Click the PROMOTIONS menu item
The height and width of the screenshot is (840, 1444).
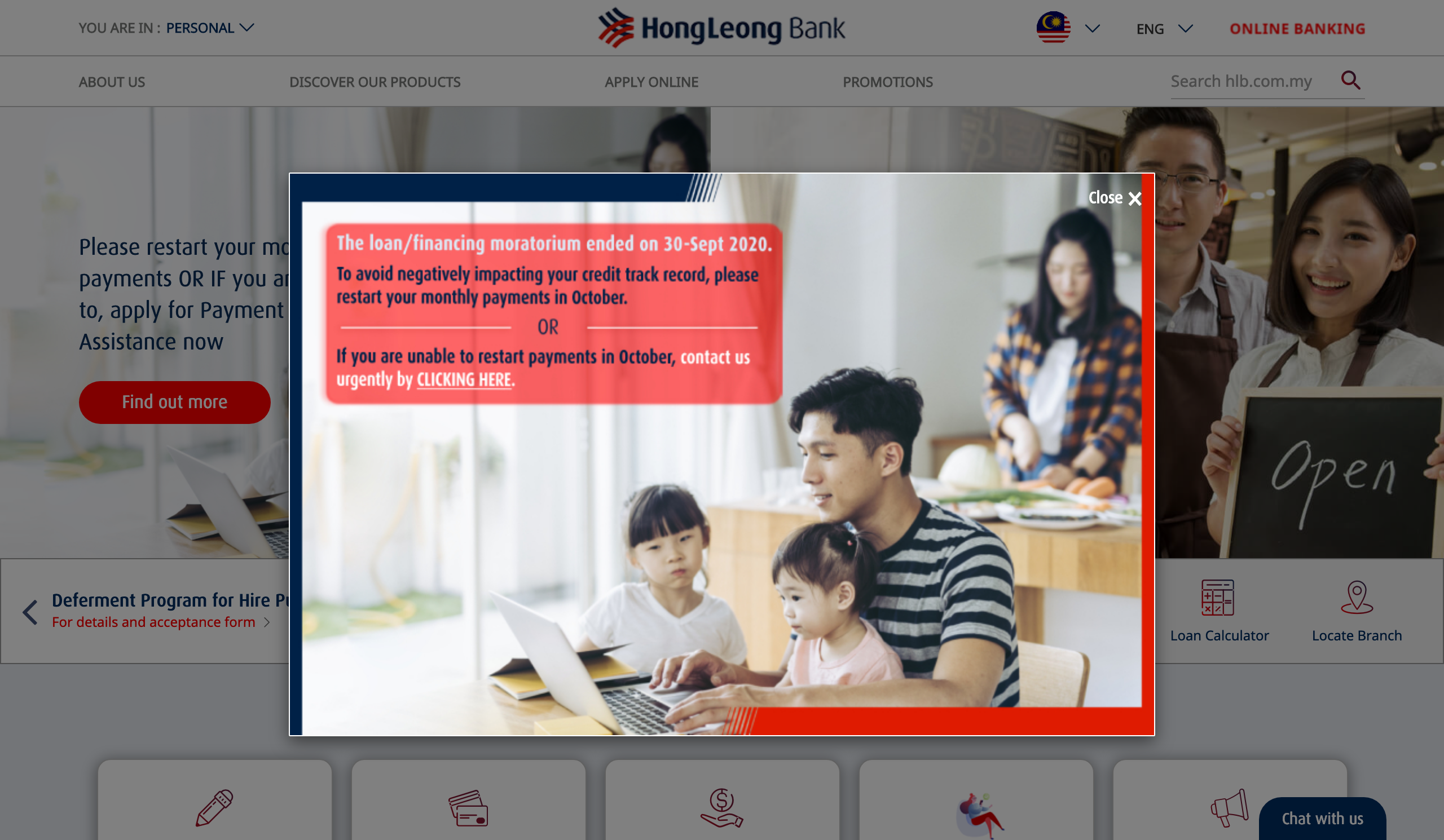click(x=888, y=82)
